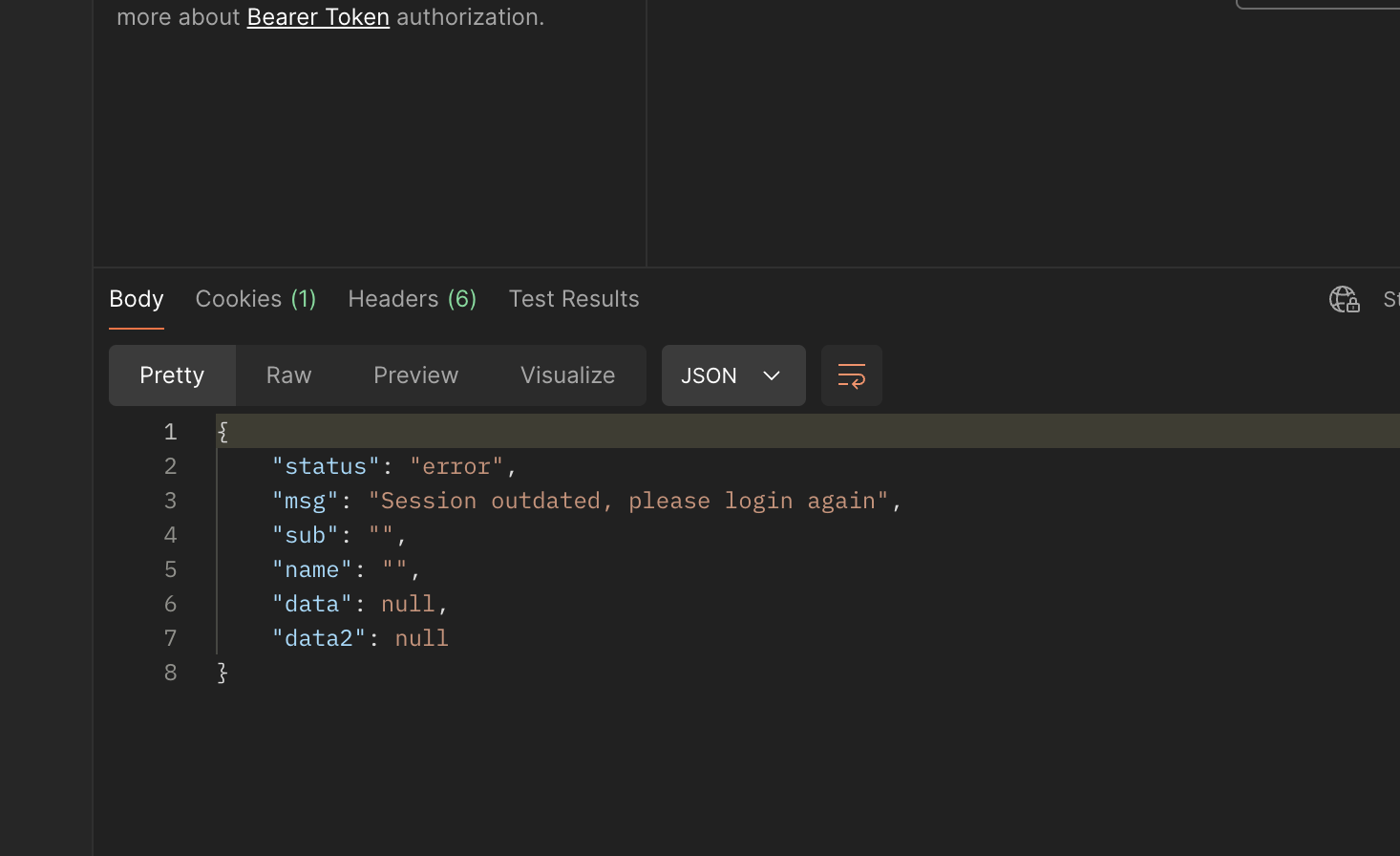This screenshot has width=1400, height=856.
Task: Open the Headers (6) tab
Action: [x=413, y=299]
